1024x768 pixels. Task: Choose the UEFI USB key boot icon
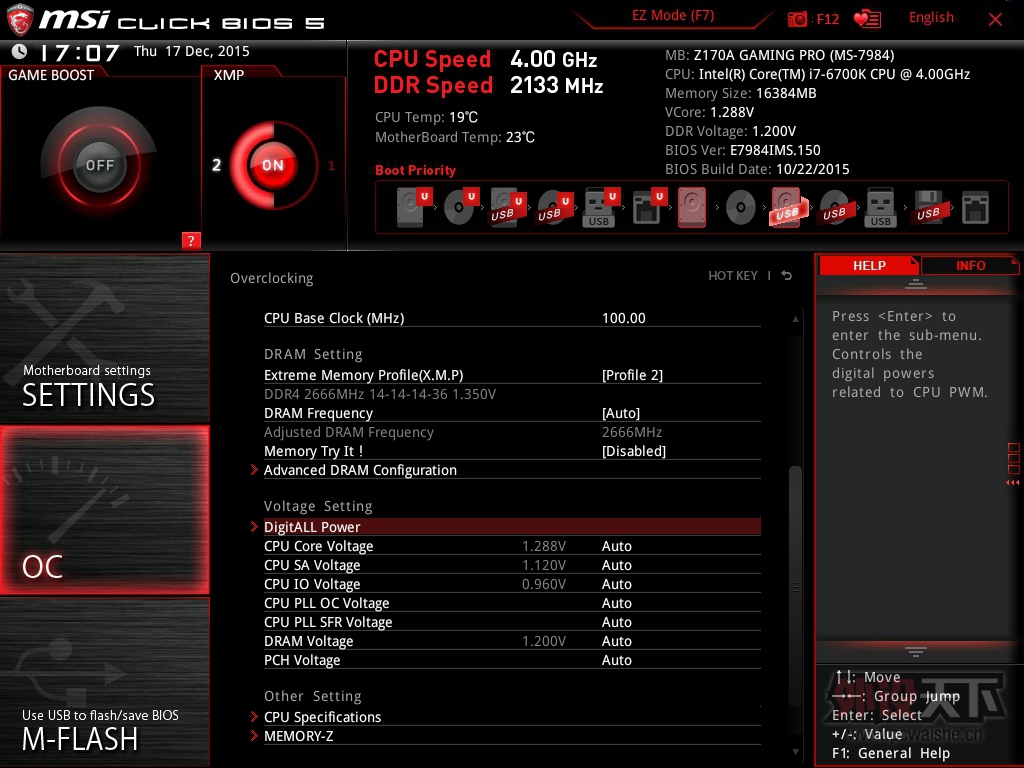(601, 207)
